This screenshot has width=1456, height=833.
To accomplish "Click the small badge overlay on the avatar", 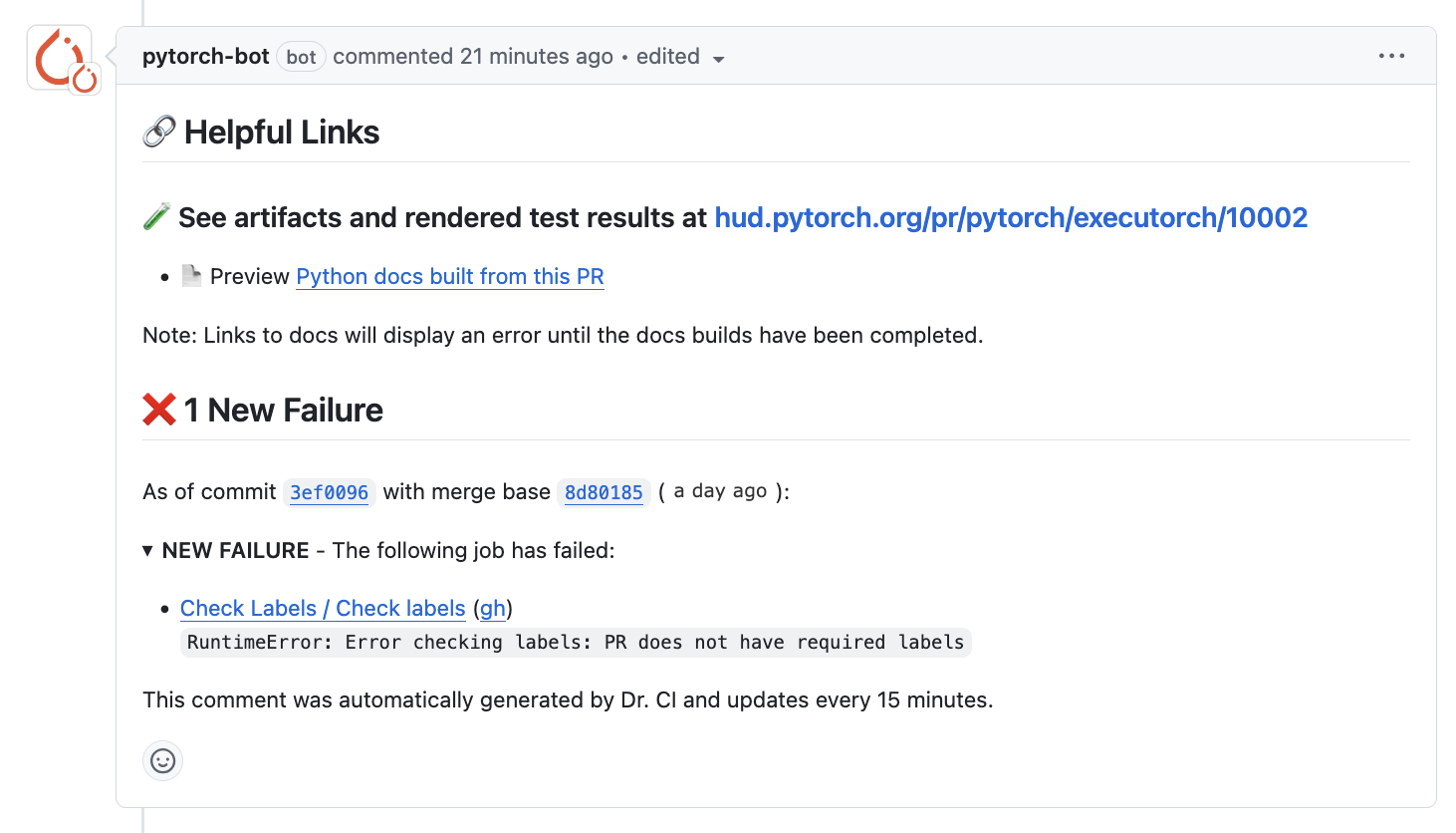I will click(x=86, y=79).
